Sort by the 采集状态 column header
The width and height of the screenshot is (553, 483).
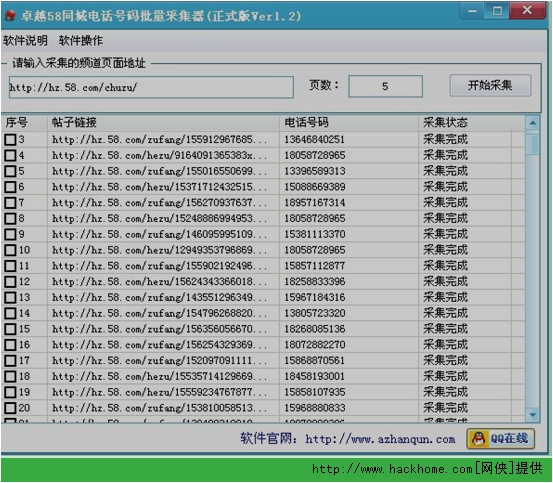tap(471, 123)
